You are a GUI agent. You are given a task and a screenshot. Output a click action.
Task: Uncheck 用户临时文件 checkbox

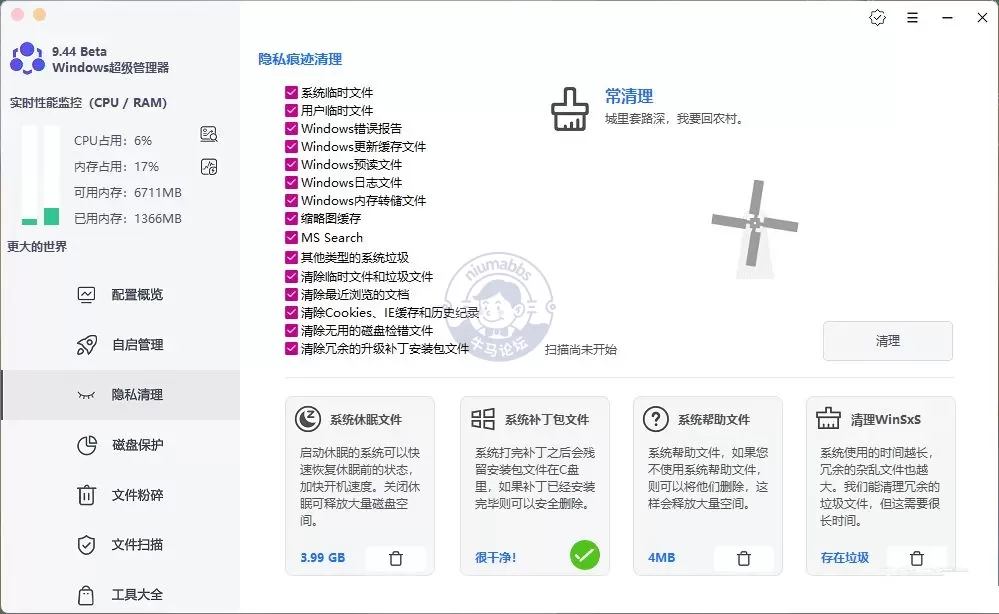click(x=291, y=110)
